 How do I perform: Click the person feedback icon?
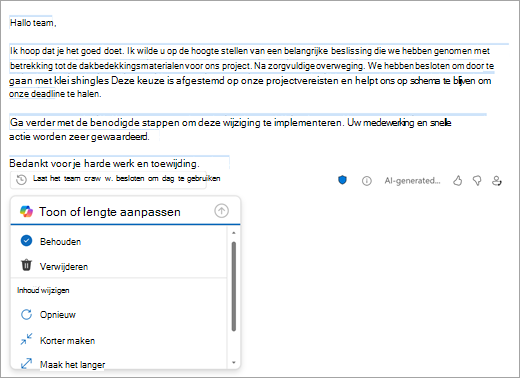497,181
